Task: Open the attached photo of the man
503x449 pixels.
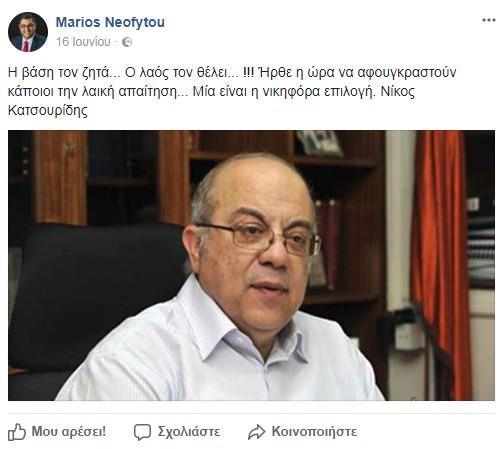Action: click(251, 265)
